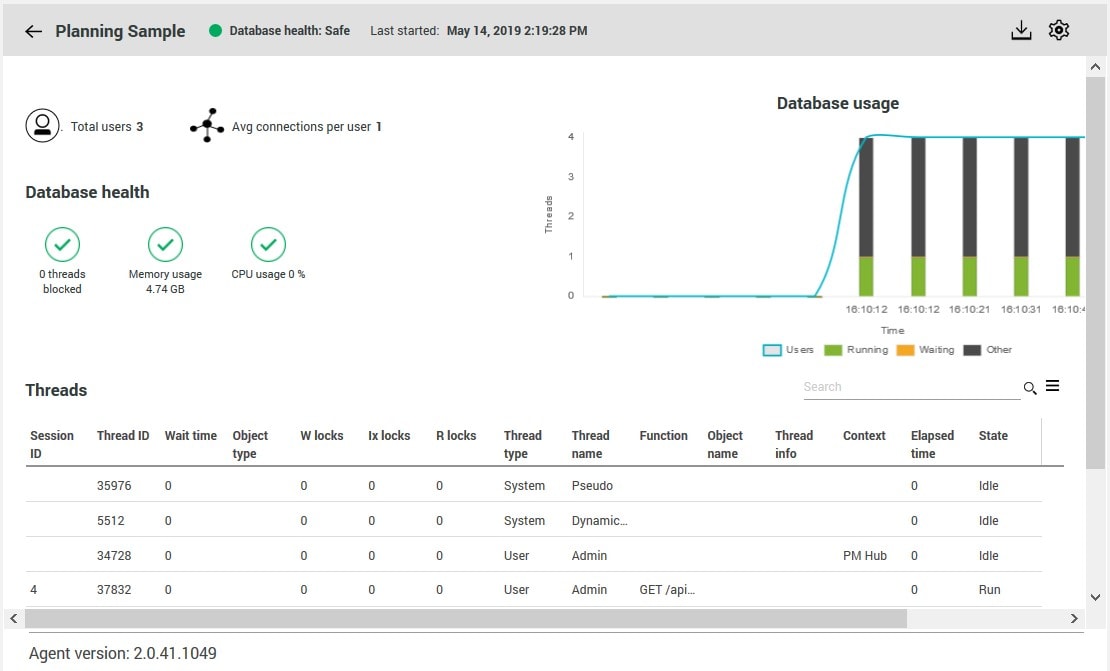The height and width of the screenshot is (671, 1110).
Task: Click the Memory usage 4.74 GB label
Action: point(165,281)
